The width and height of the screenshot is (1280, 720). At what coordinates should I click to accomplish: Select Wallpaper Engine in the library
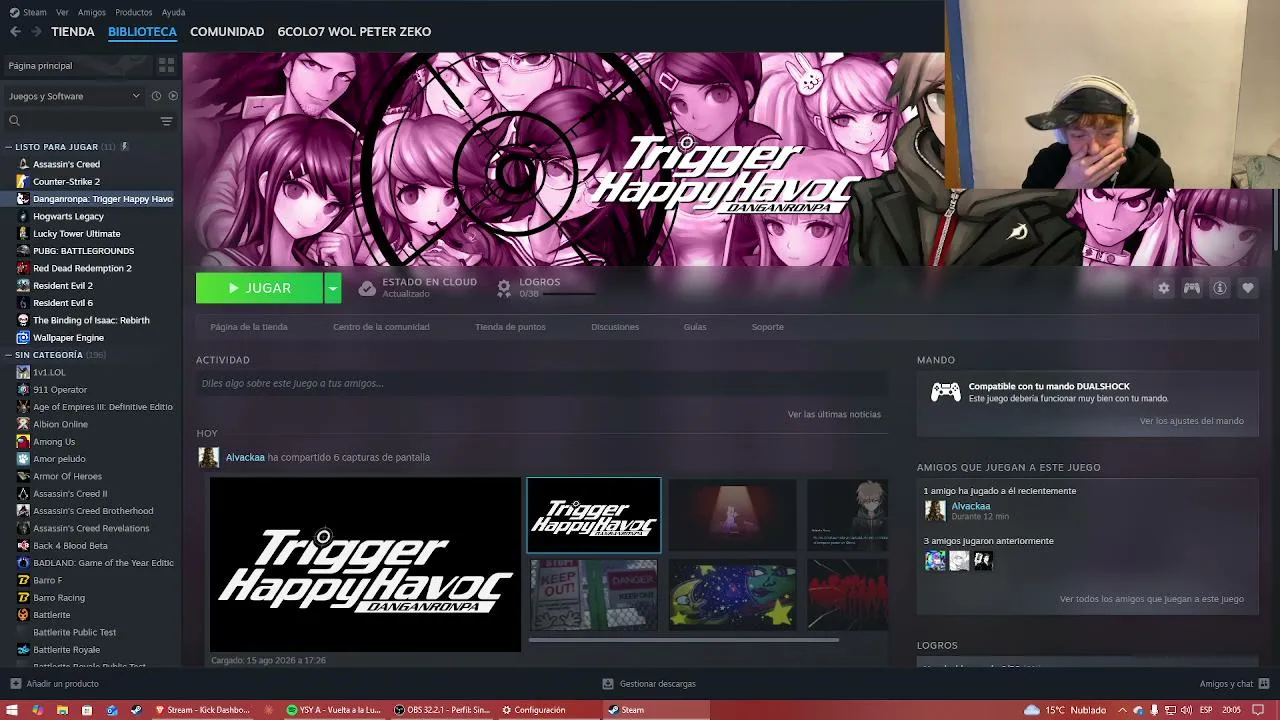68,338
